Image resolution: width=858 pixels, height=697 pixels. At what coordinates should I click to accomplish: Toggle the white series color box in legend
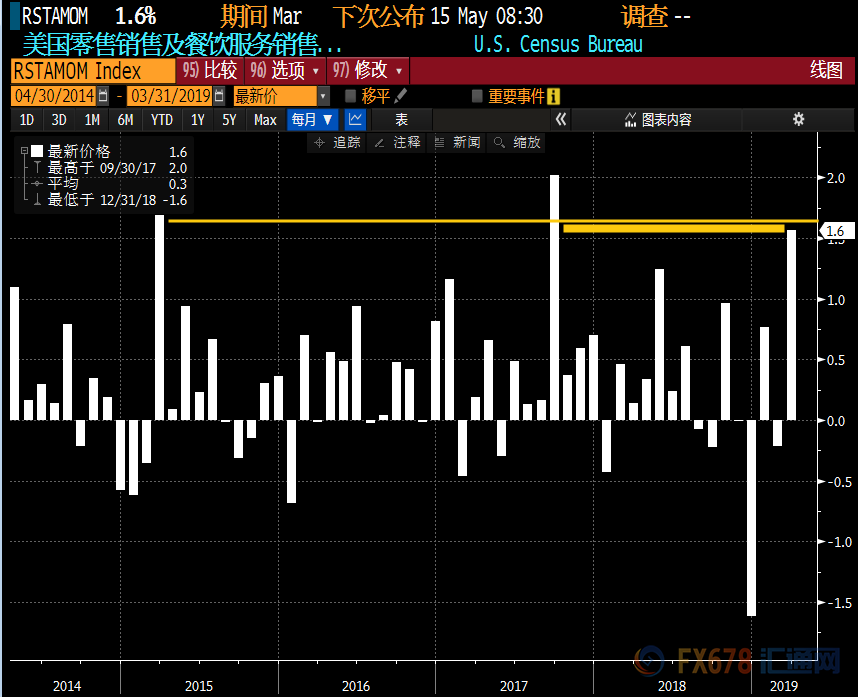37,150
